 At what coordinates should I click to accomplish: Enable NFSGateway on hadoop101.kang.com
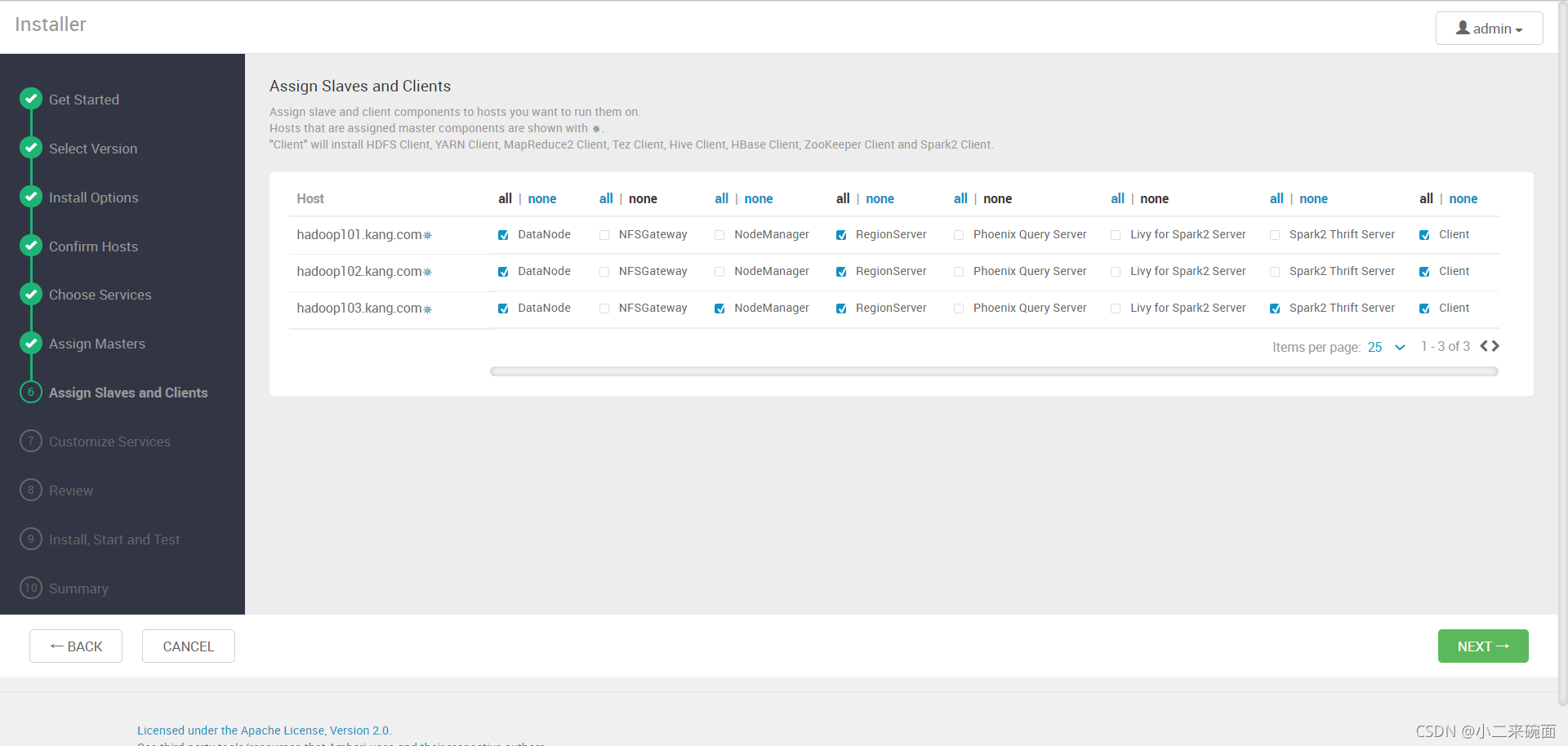pyautogui.click(x=604, y=235)
